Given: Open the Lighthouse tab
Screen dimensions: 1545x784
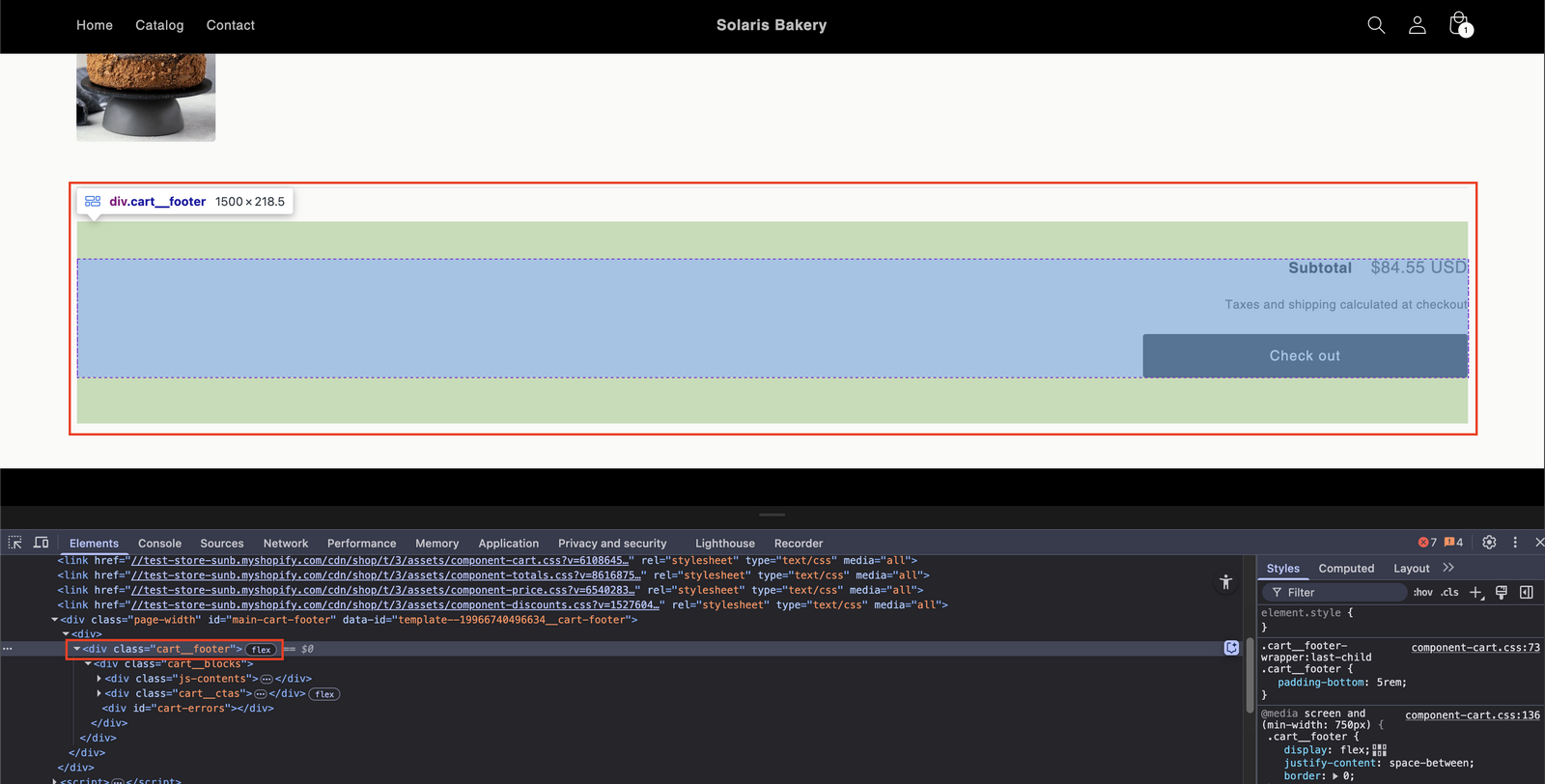Looking at the screenshot, I should [725, 544].
